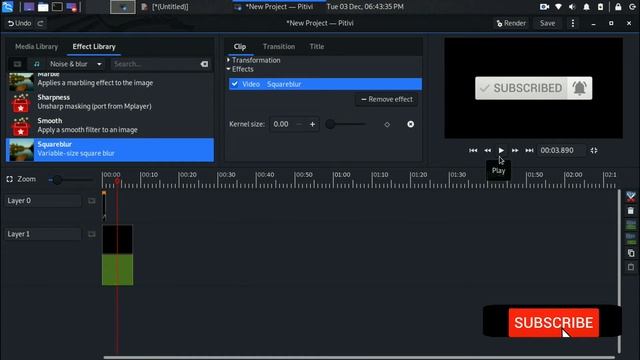Open the Noise & blur category dropdown

click(76, 64)
